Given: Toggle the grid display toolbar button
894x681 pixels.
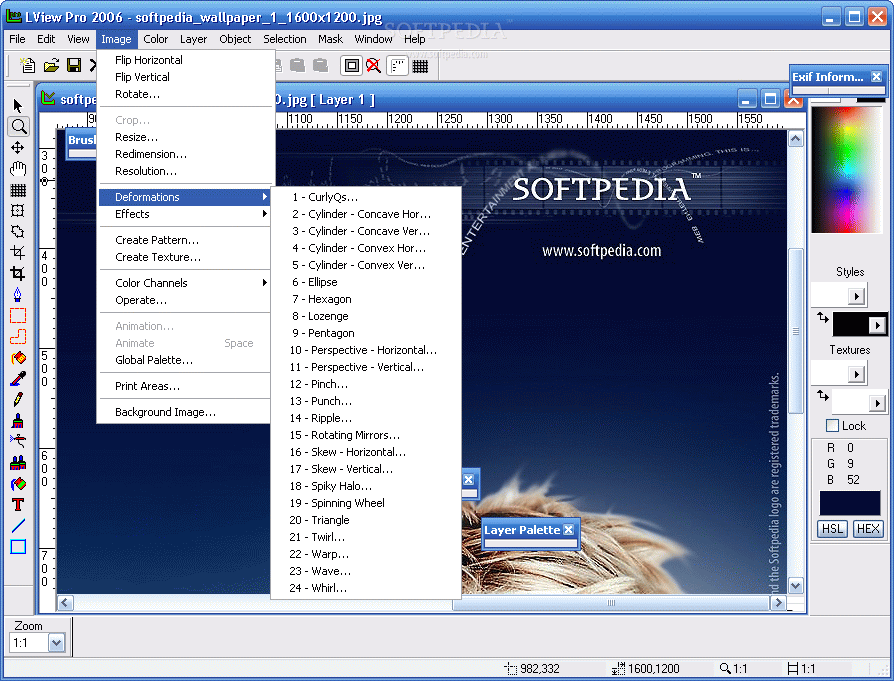Looking at the screenshot, I should click(420, 66).
